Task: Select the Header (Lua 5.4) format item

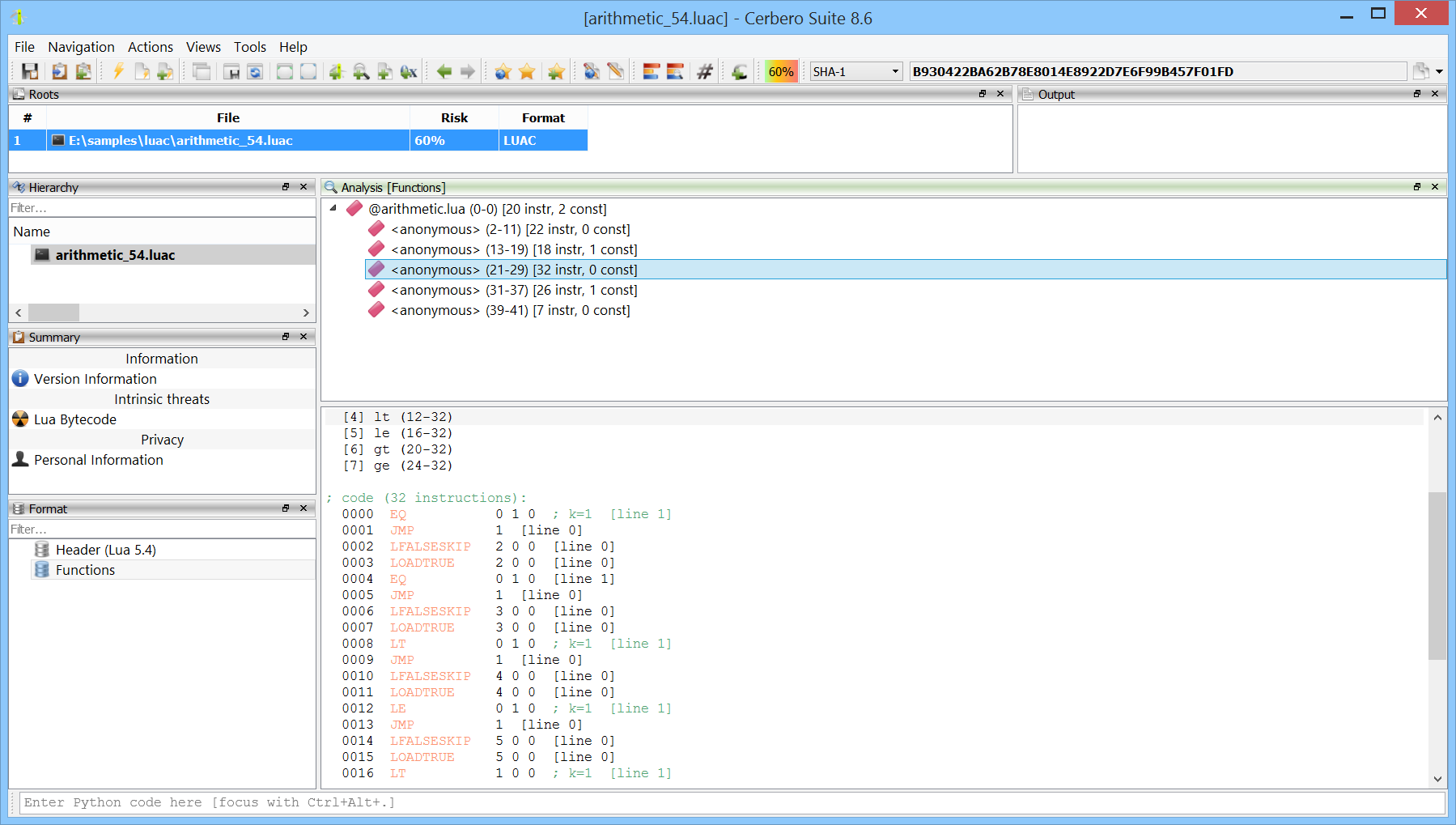Action: (105, 550)
